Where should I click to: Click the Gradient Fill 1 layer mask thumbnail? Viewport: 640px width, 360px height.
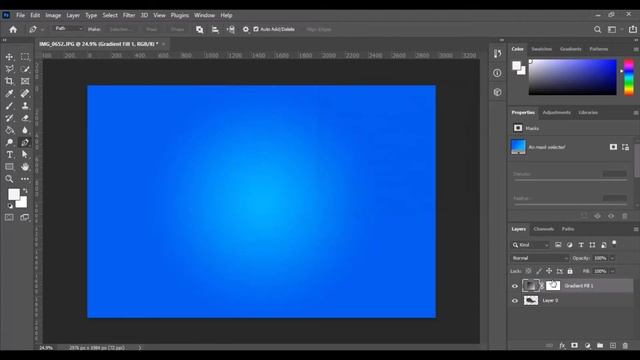[x=553, y=286]
